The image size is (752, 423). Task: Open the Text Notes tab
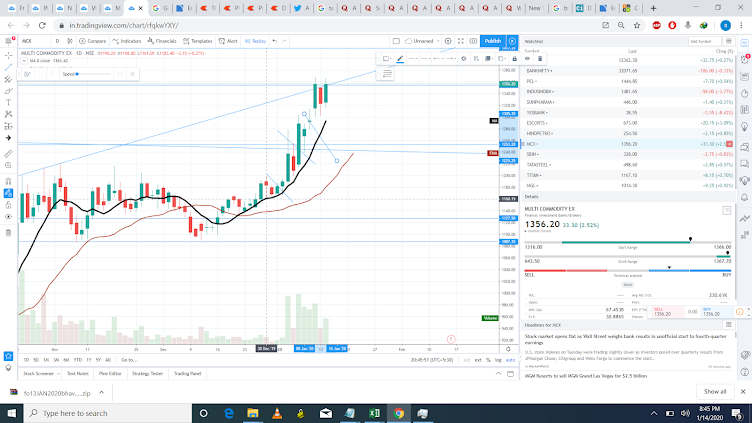click(x=78, y=374)
